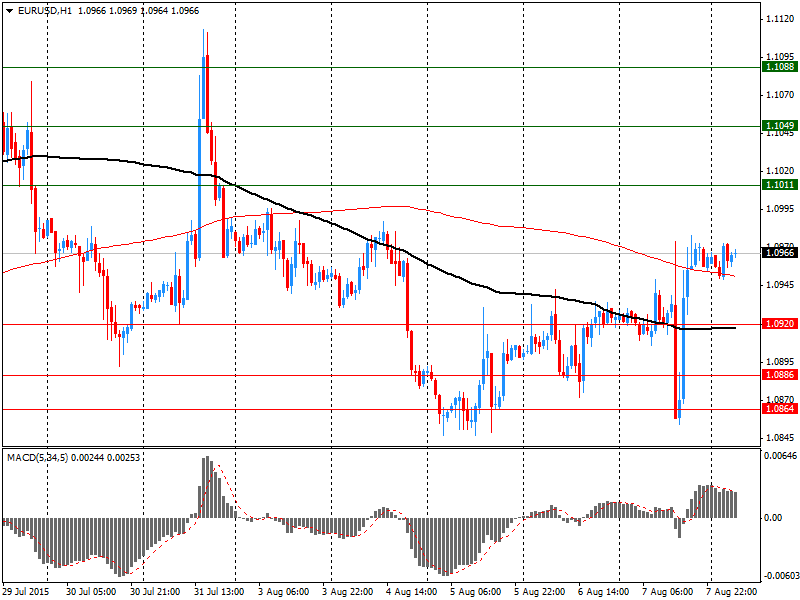Select the 1.1049 green level label
Viewport: 800px width, 600px height.
tap(780, 126)
